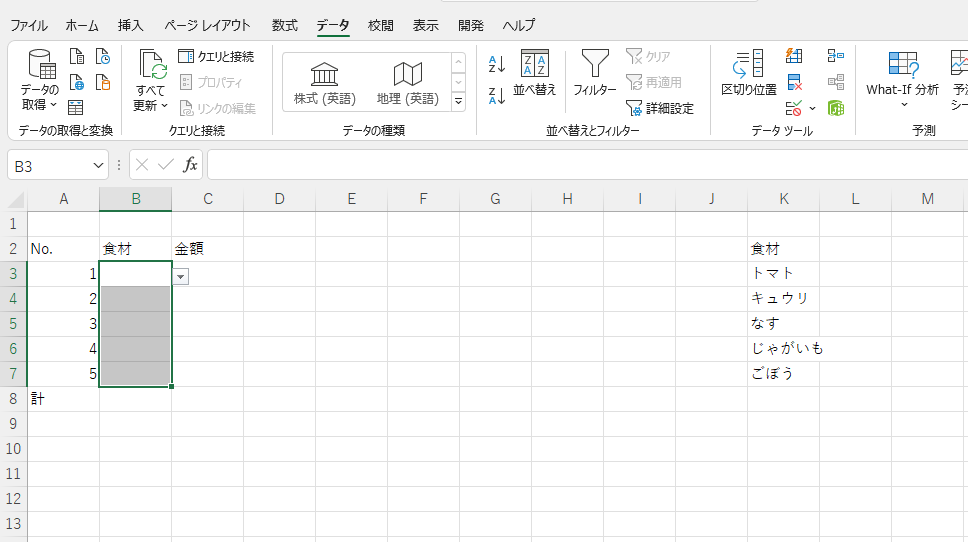This screenshot has height=542, width=968.
Task: Click the greyed プロパティ button
Action: [211, 82]
